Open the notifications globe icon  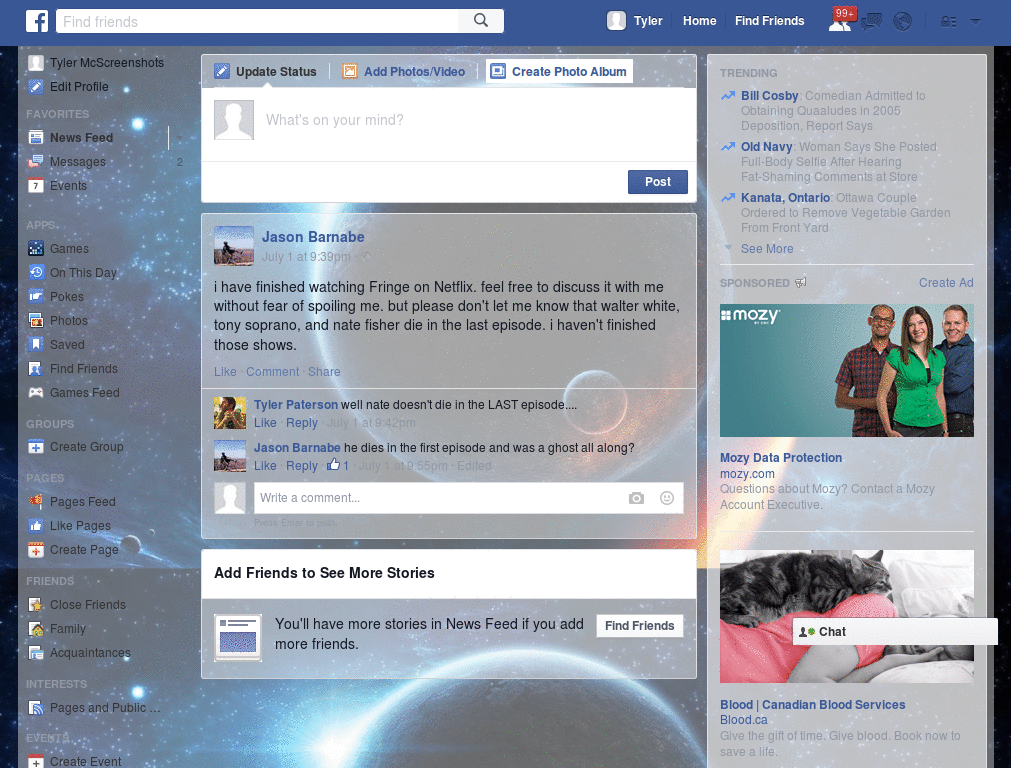pyautogui.click(x=903, y=22)
